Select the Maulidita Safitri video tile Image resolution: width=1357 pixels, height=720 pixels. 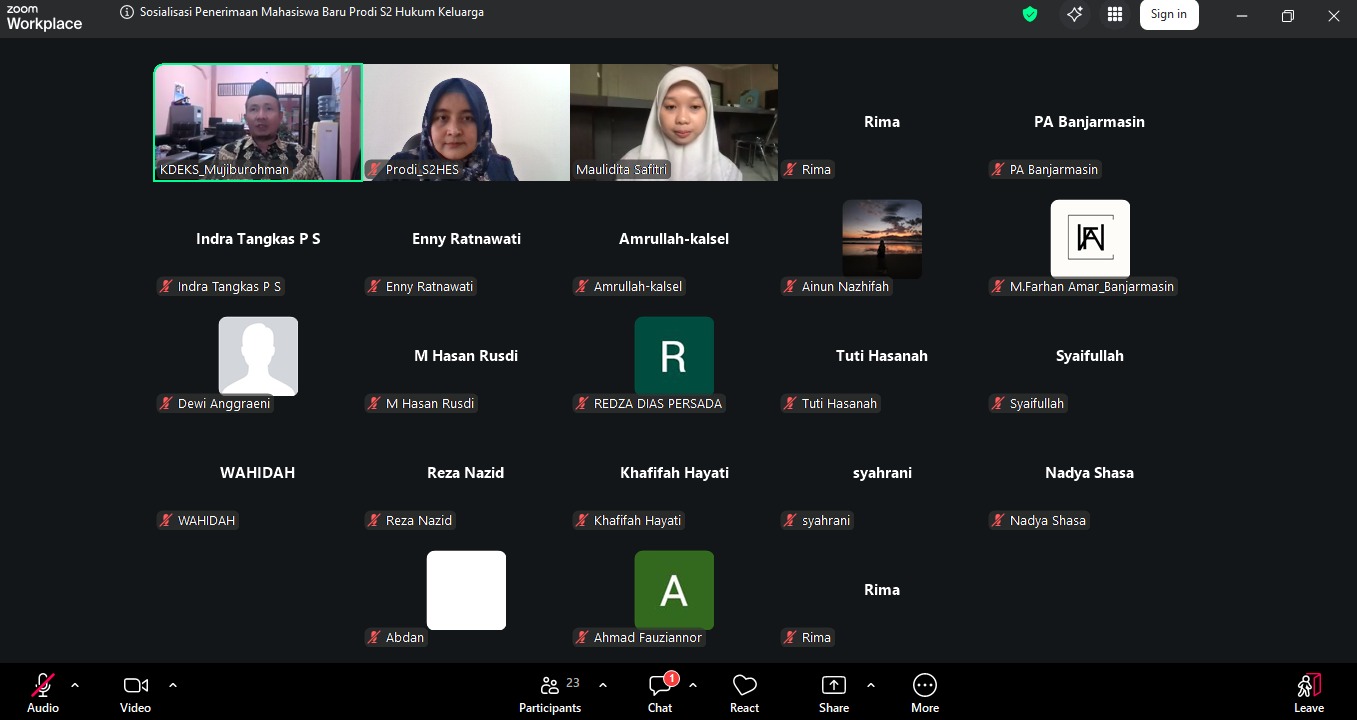click(674, 122)
